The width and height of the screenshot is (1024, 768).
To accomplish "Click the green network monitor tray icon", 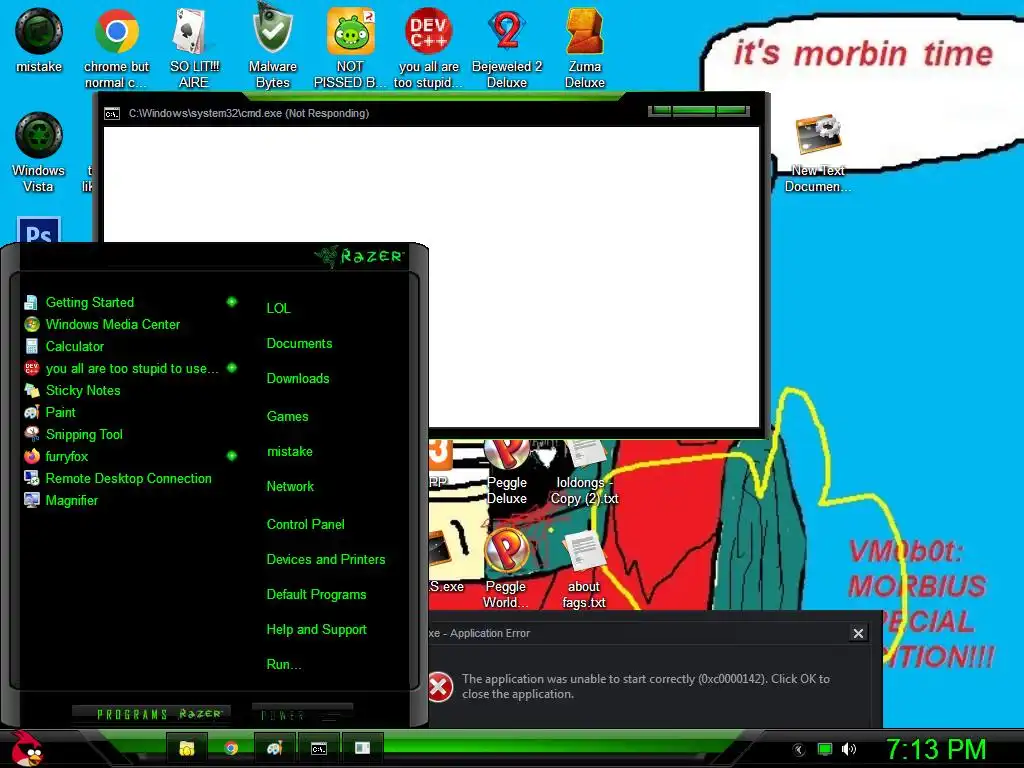I will click(x=825, y=749).
